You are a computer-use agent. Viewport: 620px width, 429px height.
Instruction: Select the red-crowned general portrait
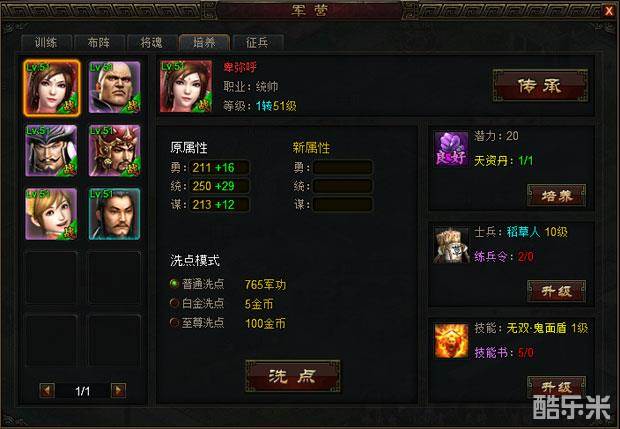pyautogui.click(x=114, y=151)
